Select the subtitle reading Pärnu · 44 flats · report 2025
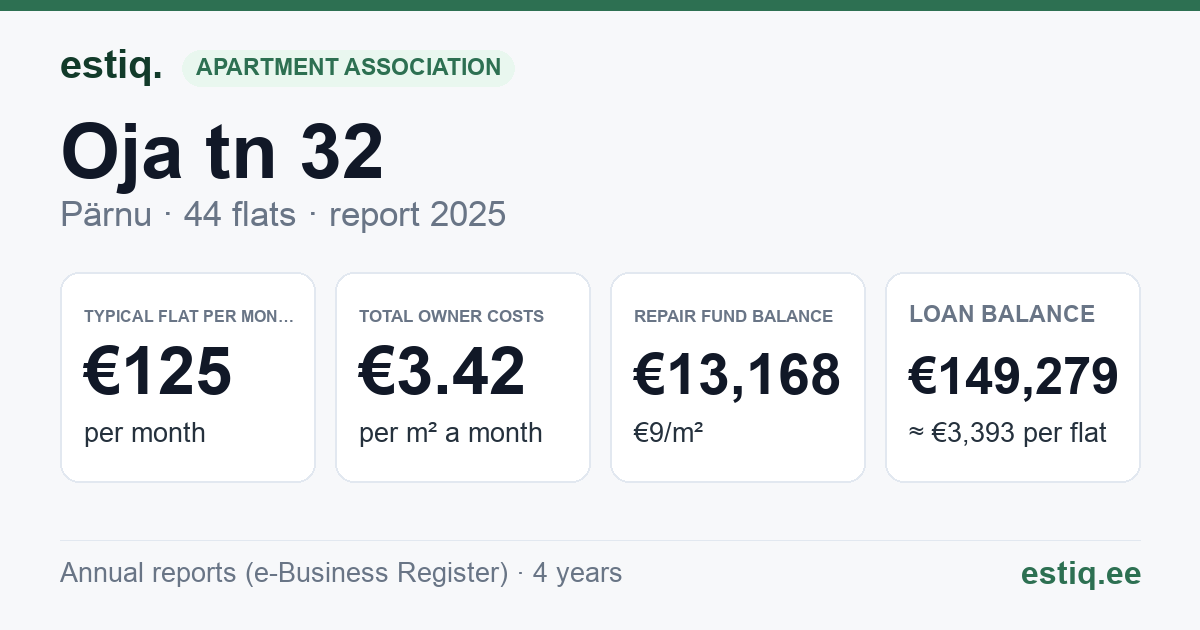 point(283,214)
